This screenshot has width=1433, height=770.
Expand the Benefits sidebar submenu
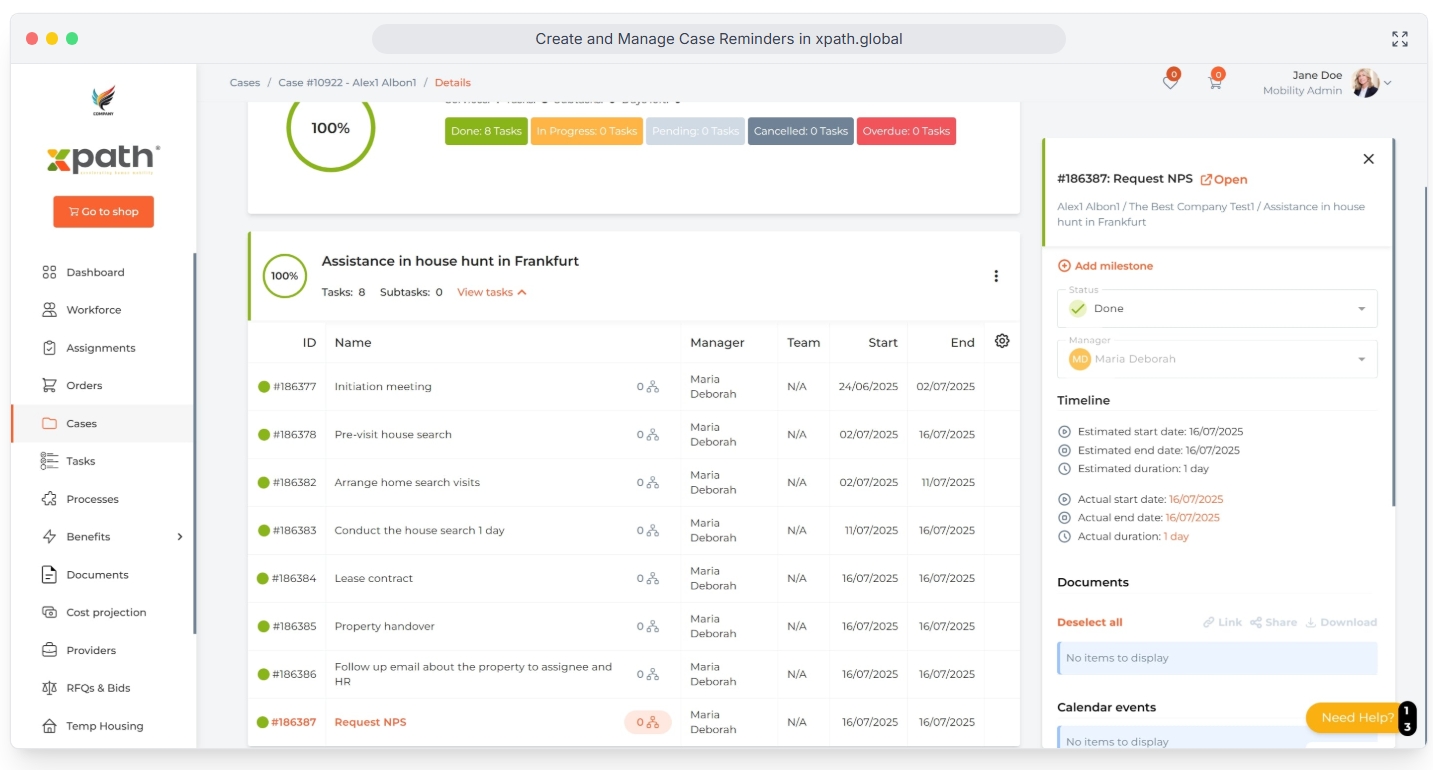coord(180,537)
